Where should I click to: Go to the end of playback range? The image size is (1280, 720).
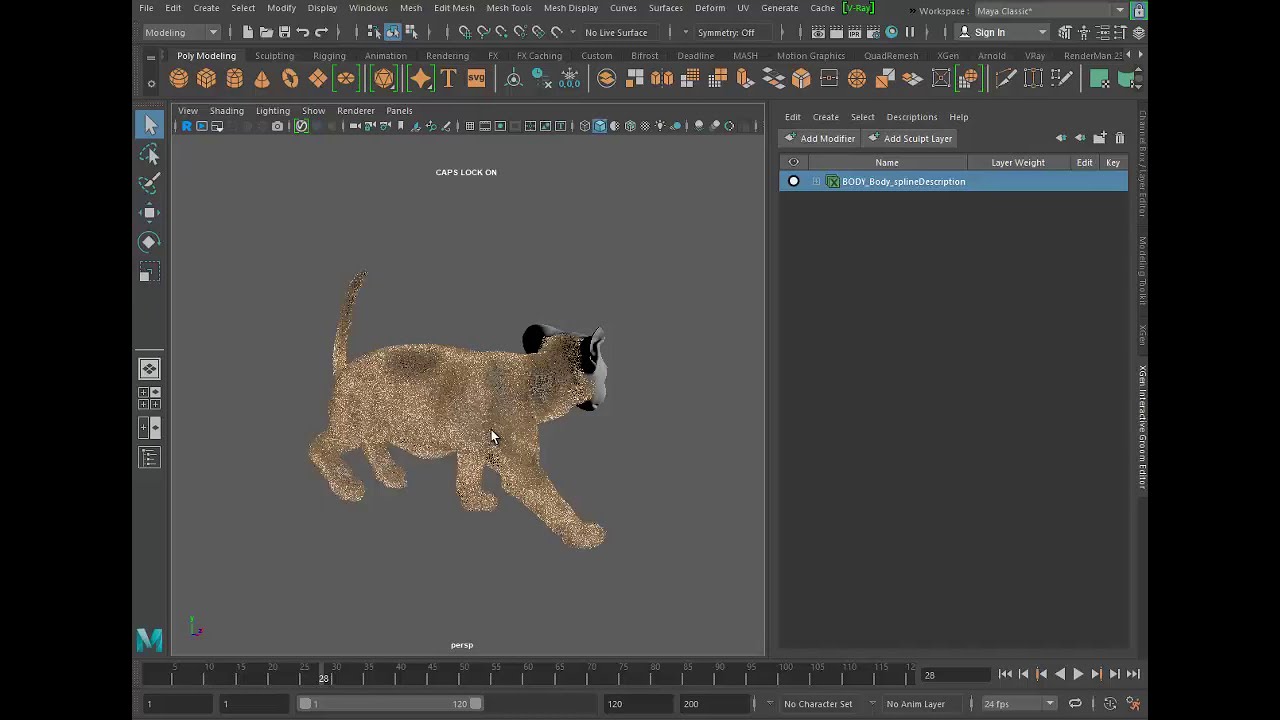click(1133, 675)
